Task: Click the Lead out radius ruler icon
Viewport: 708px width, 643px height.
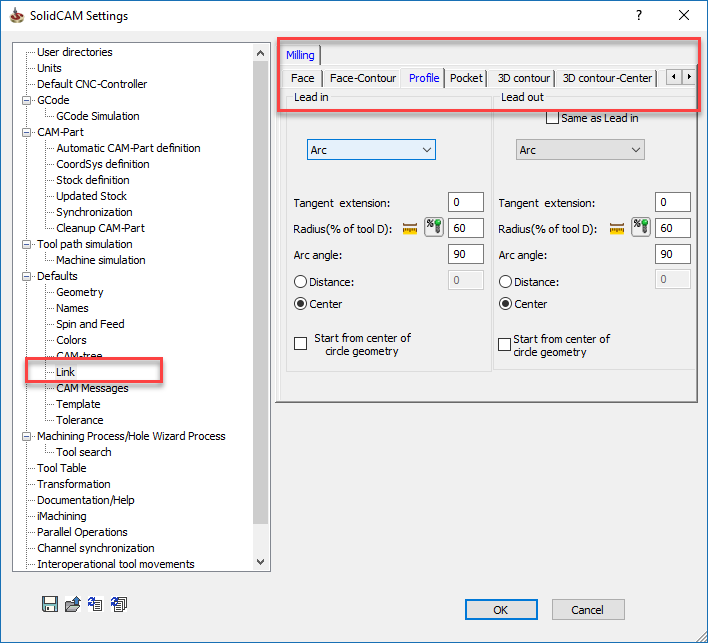Action: 617,229
